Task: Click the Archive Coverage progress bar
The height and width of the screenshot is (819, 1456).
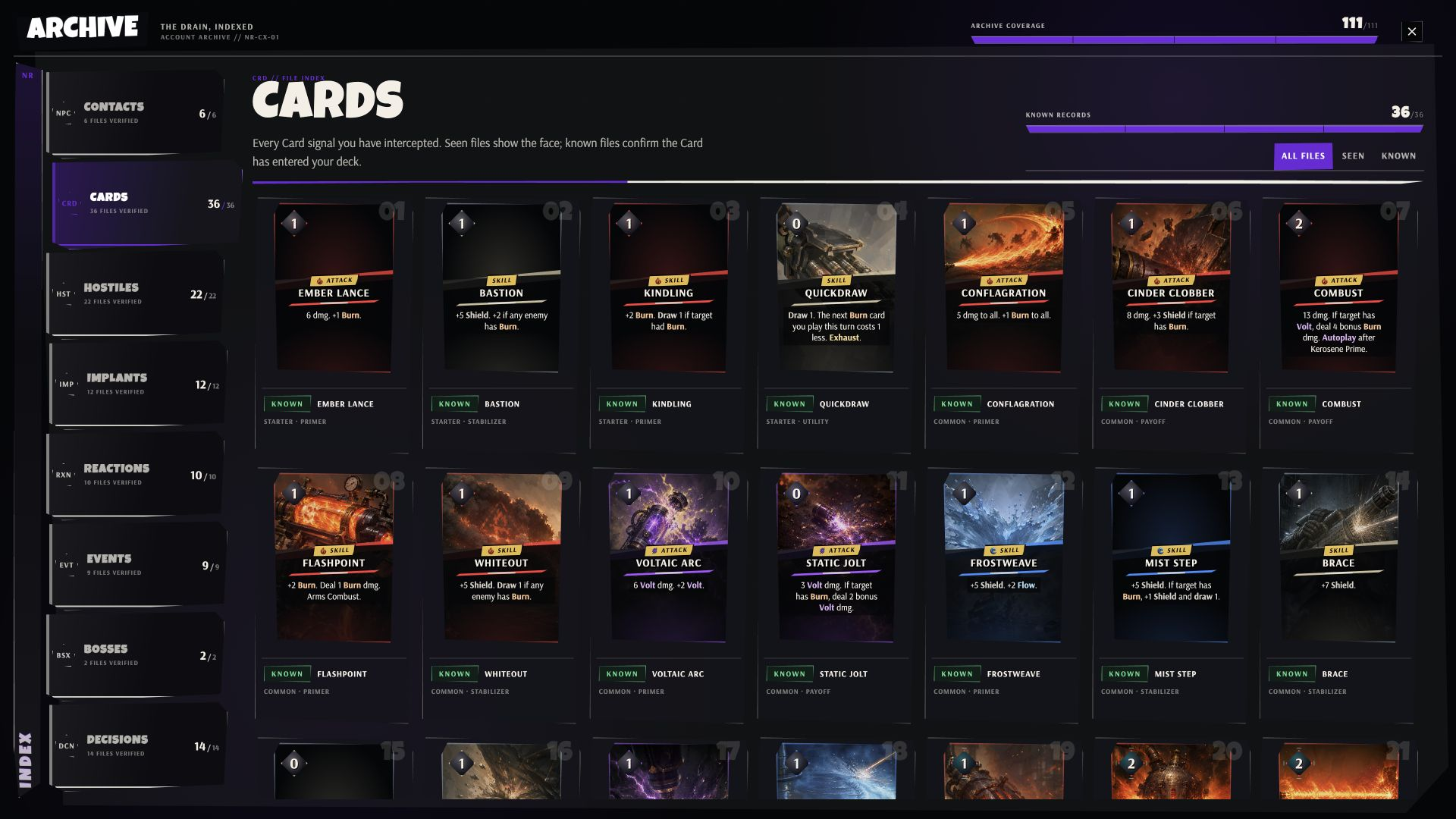Action: (1174, 39)
